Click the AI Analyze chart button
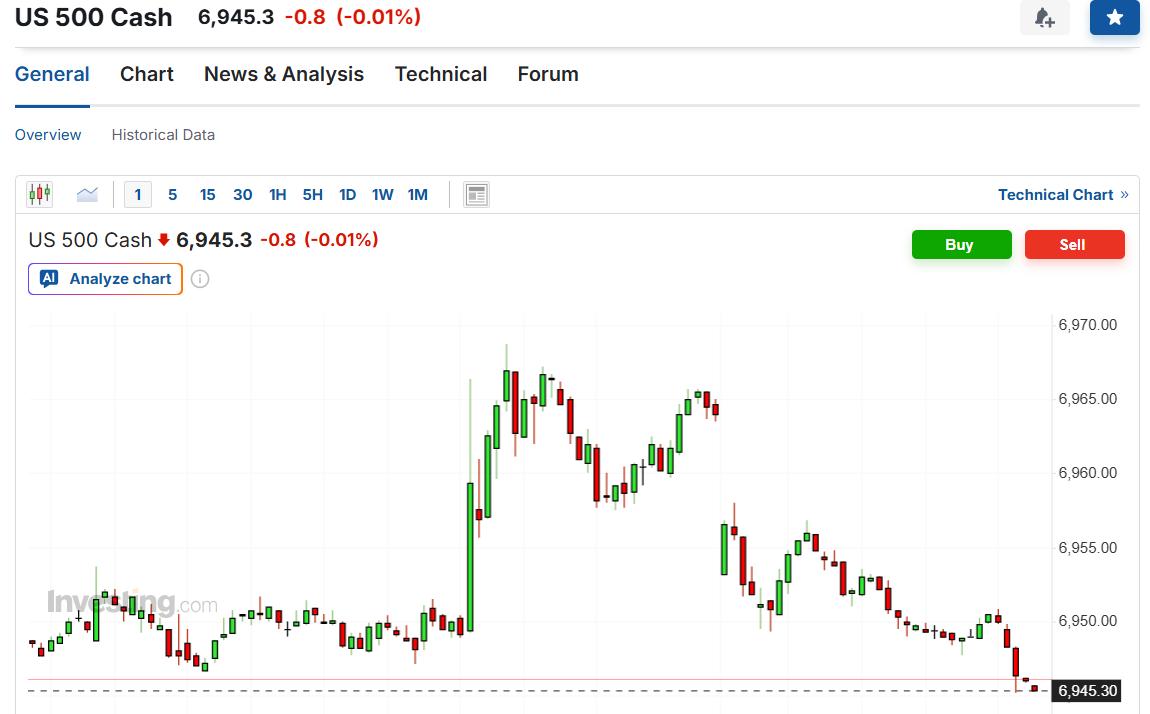Screen dimensions: 1150x714 pyautogui.click(x=105, y=279)
